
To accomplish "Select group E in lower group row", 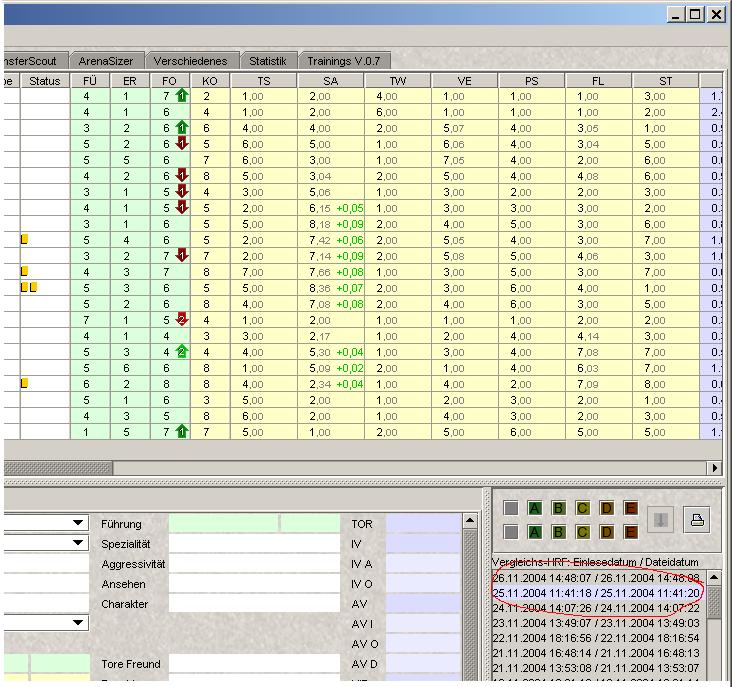I will pyautogui.click(x=631, y=532).
